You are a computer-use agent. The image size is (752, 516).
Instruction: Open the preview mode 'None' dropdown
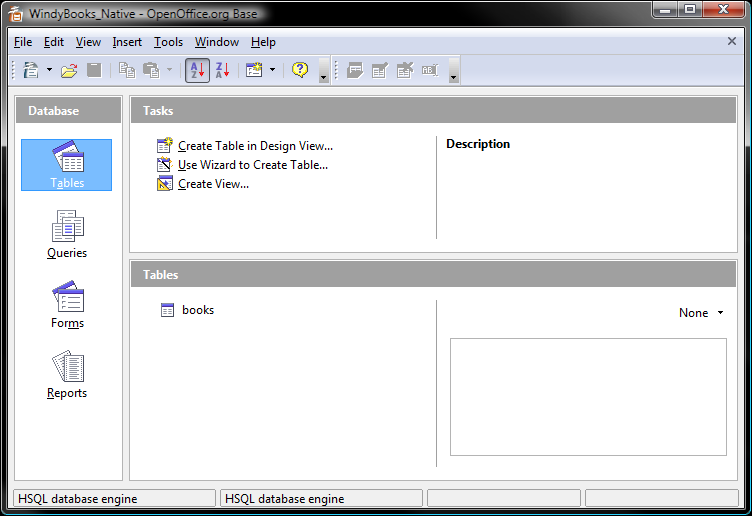(x=700, y=313)
